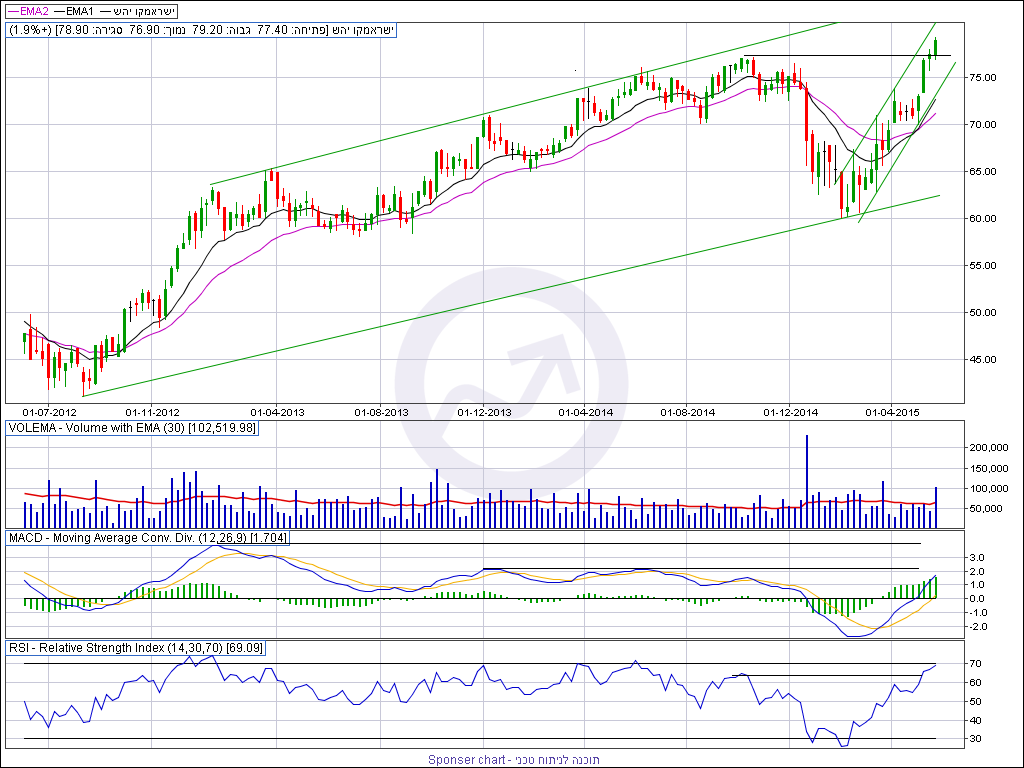Image resolution: width=1024 pixels, height=768 pixels.
Task: Click the 200,000 volume axis label
Action: 988,448
